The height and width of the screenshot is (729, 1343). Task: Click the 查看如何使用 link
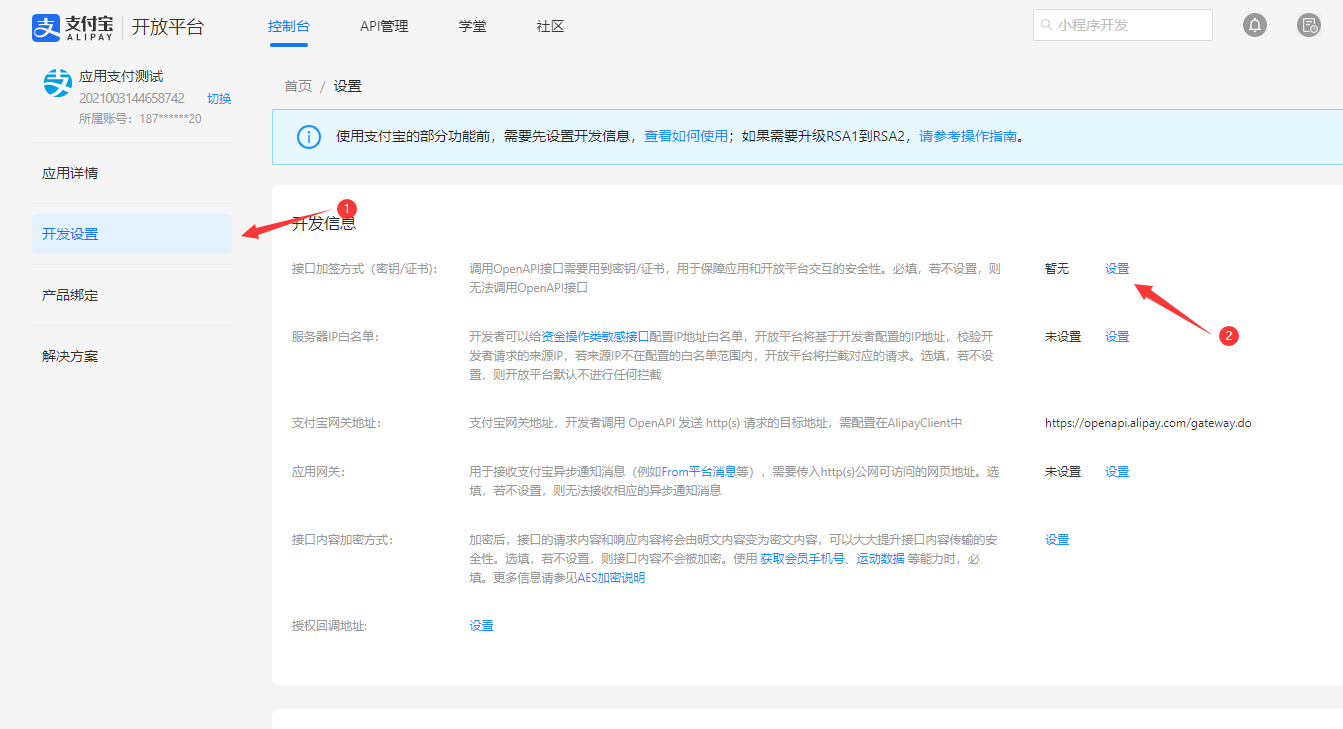[x=685, y=137]
